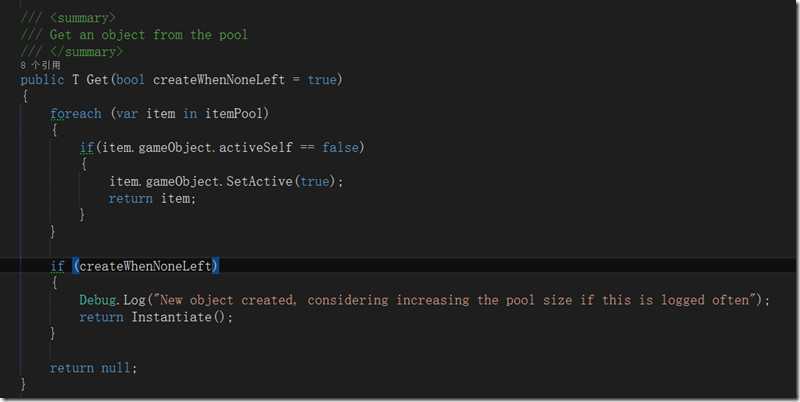Click the 'return item;' statement
Viewport: 800px width, 402px height.
coord(152,198)
